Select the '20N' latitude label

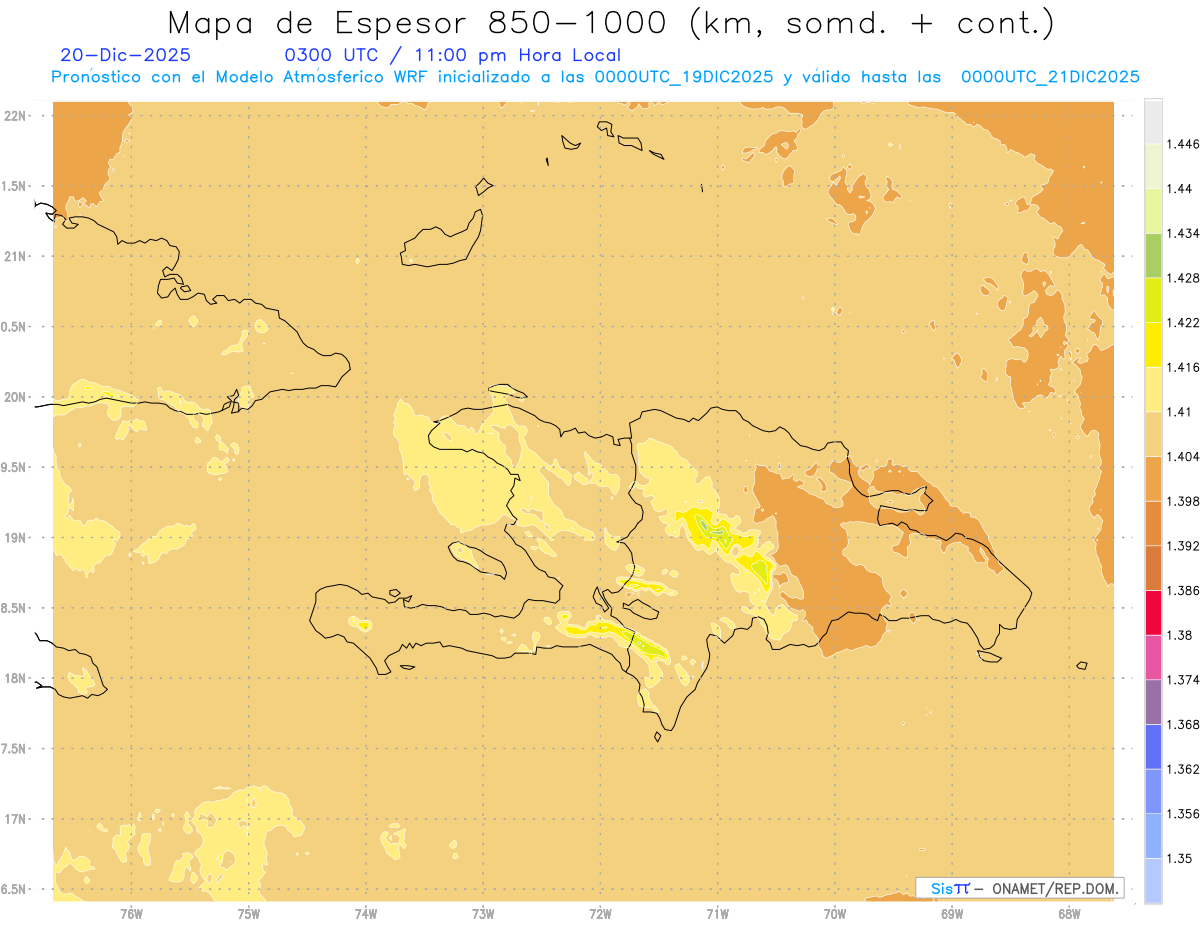coord(17,397)
